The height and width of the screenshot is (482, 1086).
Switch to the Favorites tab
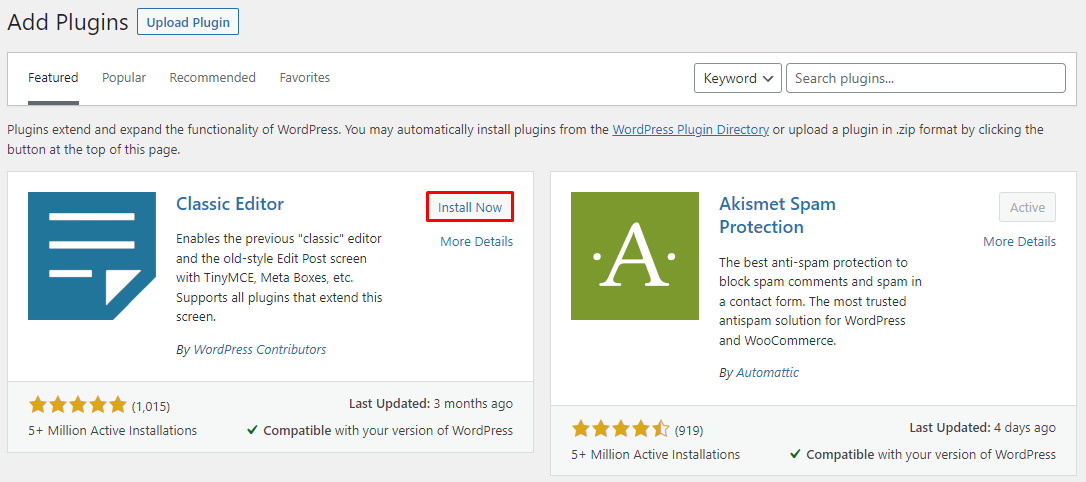305,78
